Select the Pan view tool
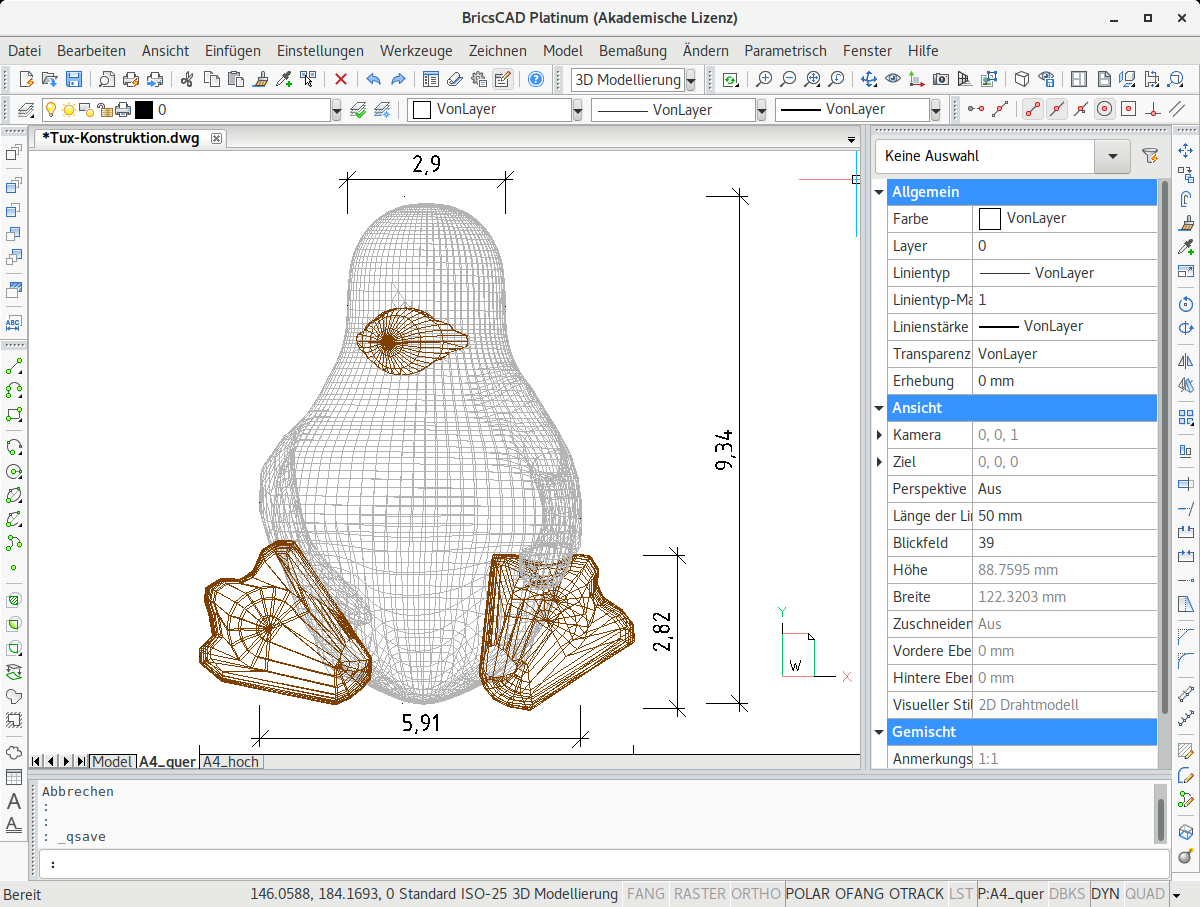1200x907 pixels. pos(868,80)
